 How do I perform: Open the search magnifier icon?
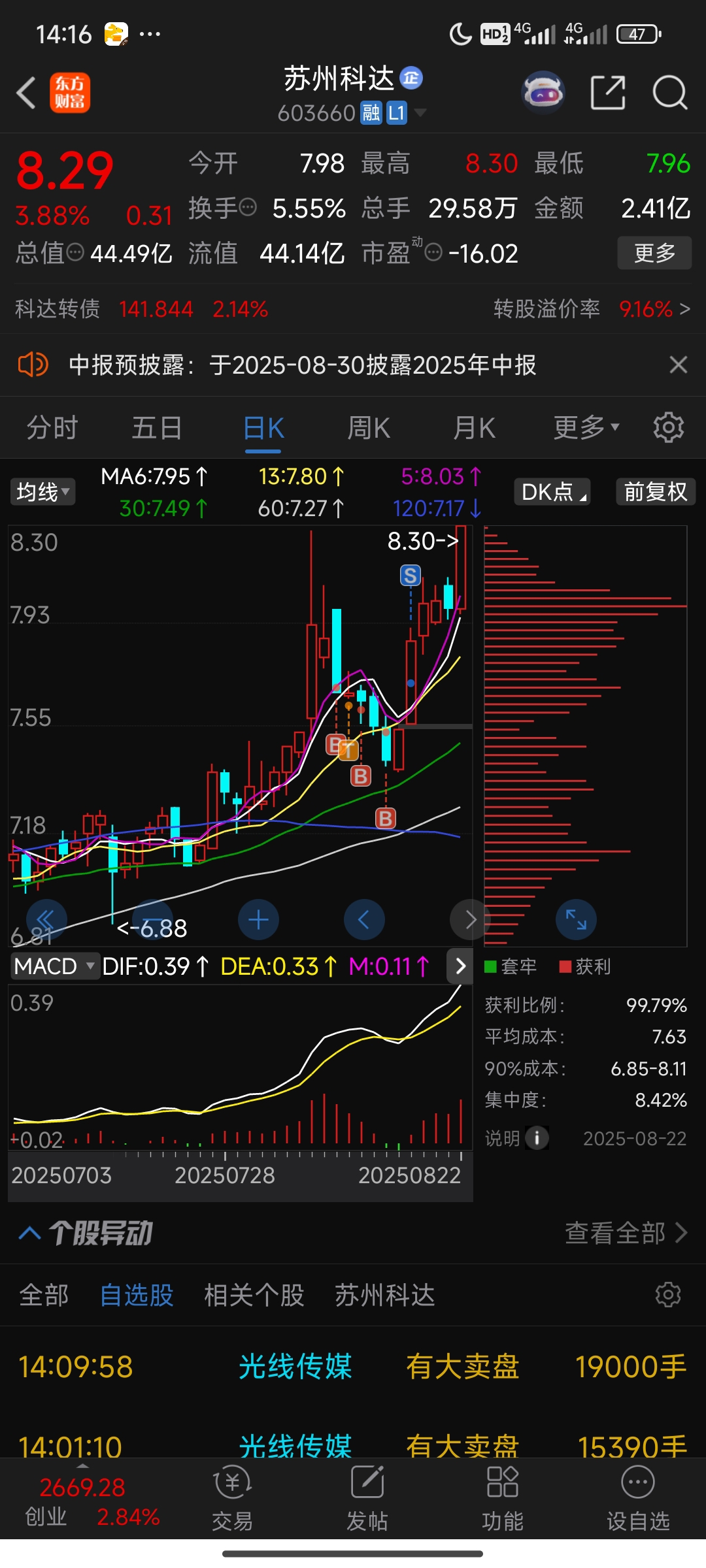pyautogui.click(x=670, y=92)
